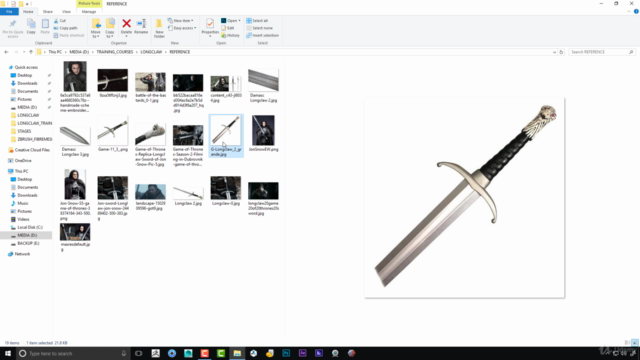This screenshot has height=360, width=640.
Task: Refresh the folder view
Action: click(x=561, y=52)
